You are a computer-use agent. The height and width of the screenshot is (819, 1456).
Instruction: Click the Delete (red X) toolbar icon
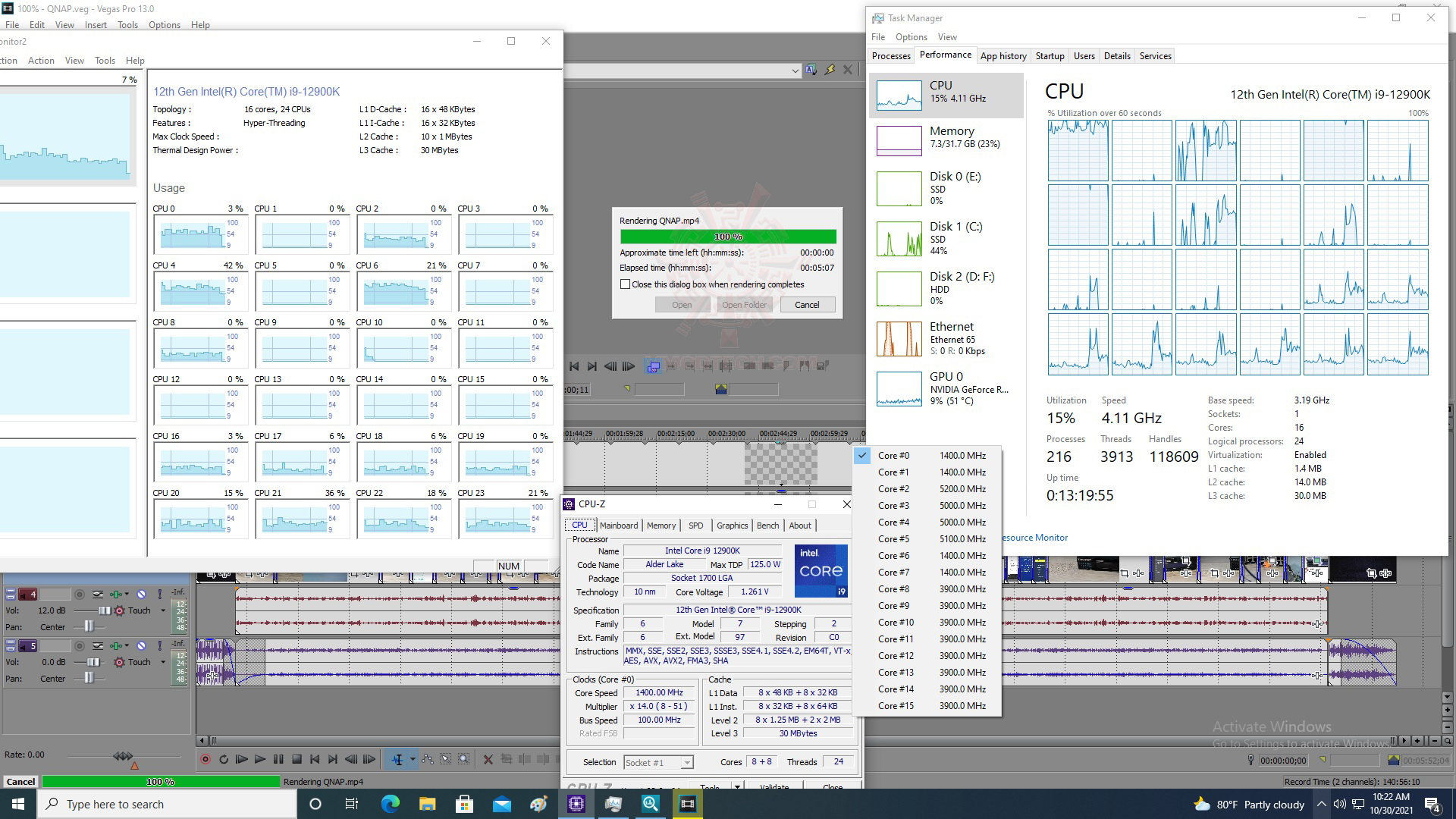pyautogui.click(x=488, y=759)
